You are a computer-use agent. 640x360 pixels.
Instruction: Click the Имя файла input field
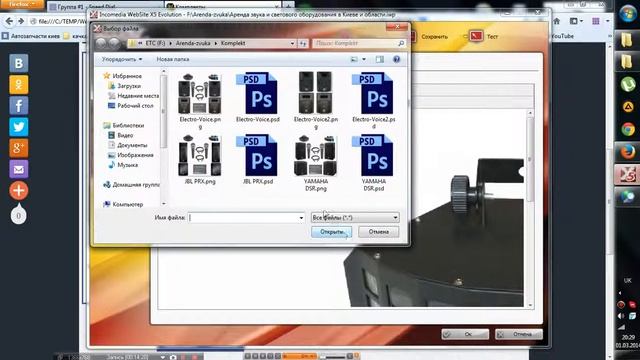[244, 218]
